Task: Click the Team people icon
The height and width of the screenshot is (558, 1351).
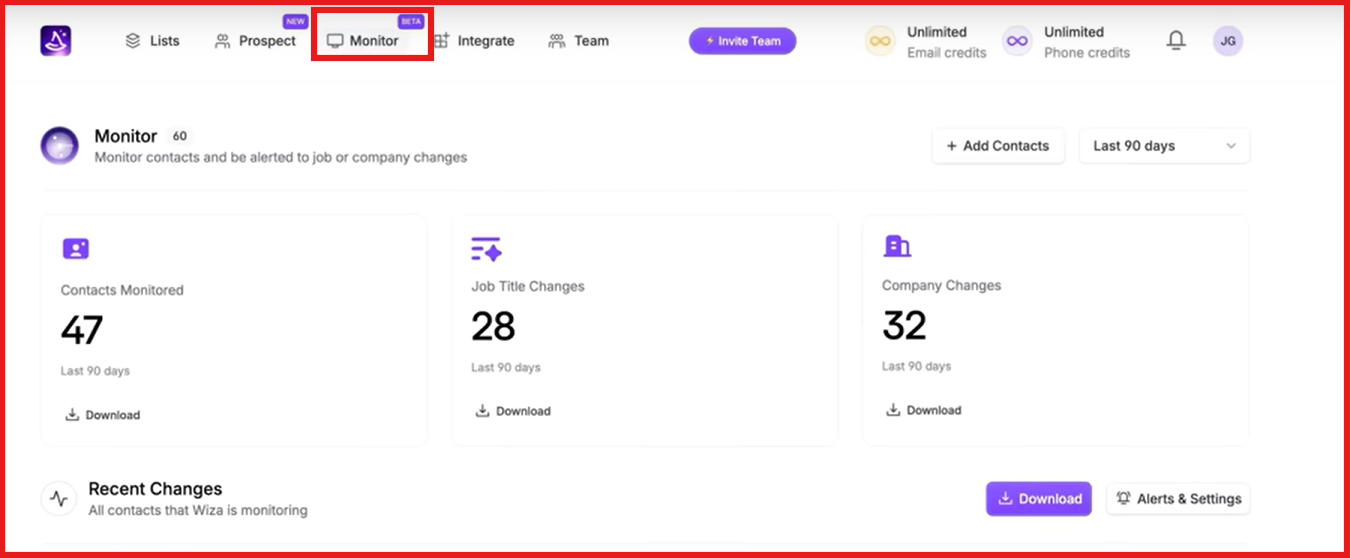Action: pyautogui.click(x=557, y=41)
